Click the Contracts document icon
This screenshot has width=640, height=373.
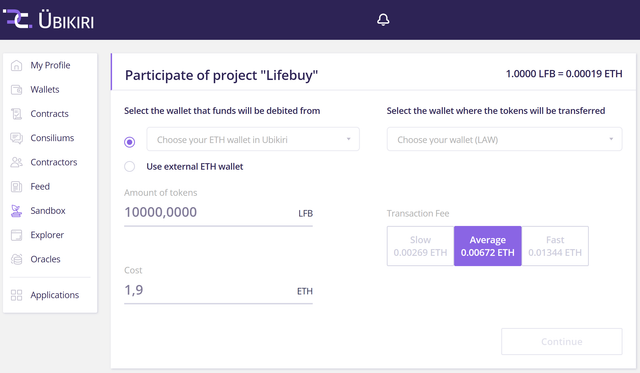pos(16,114)
